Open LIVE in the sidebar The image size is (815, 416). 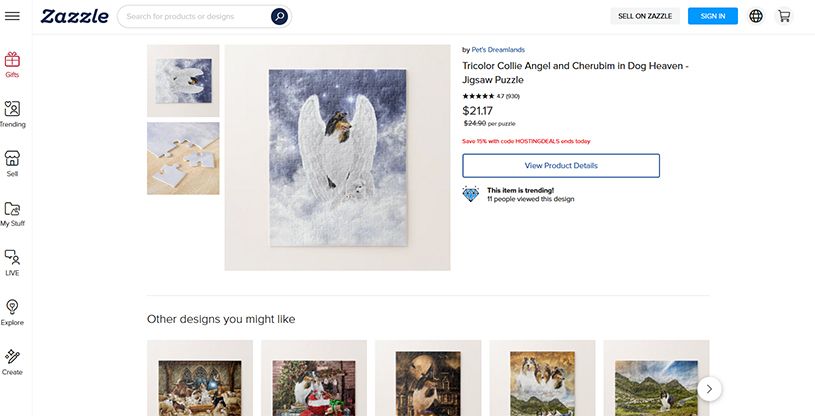[12, 263]
